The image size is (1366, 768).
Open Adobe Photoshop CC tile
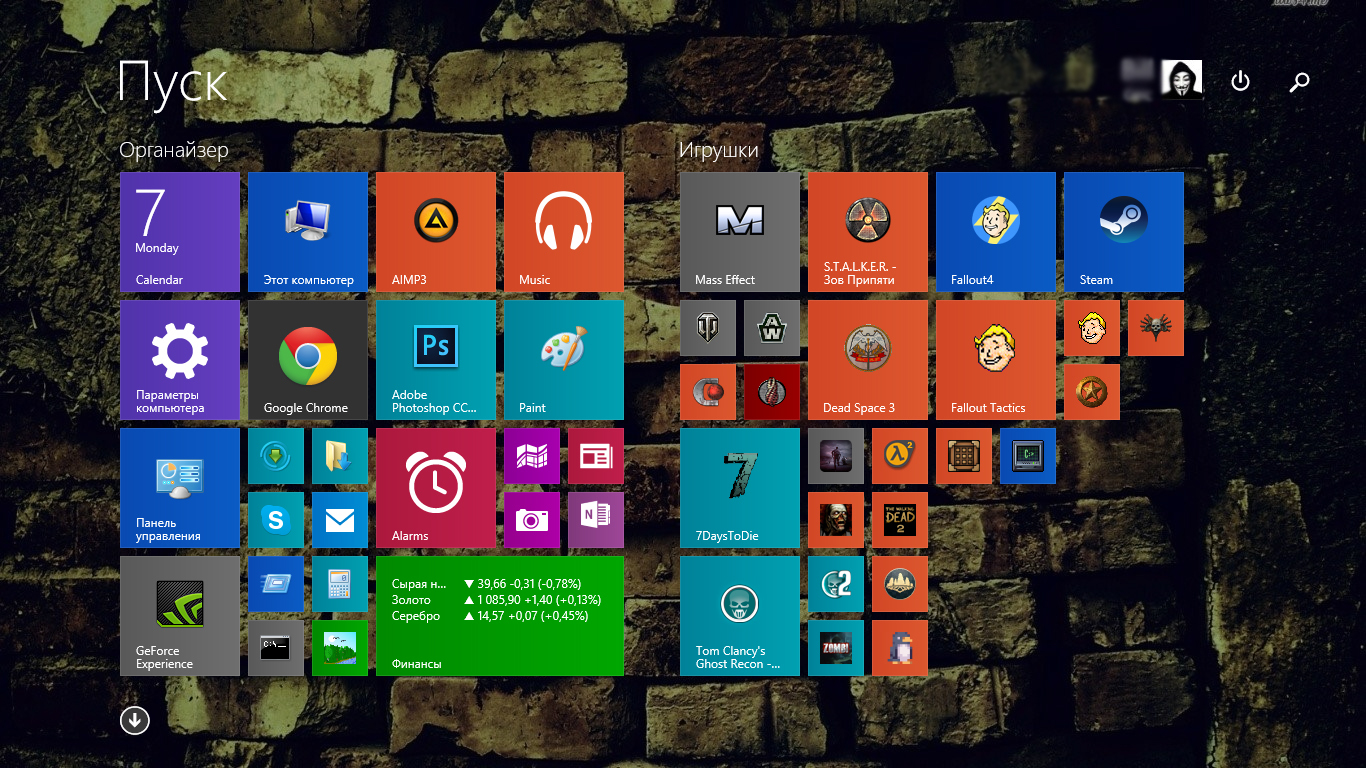pyautogui.click(x=435, y=359)
